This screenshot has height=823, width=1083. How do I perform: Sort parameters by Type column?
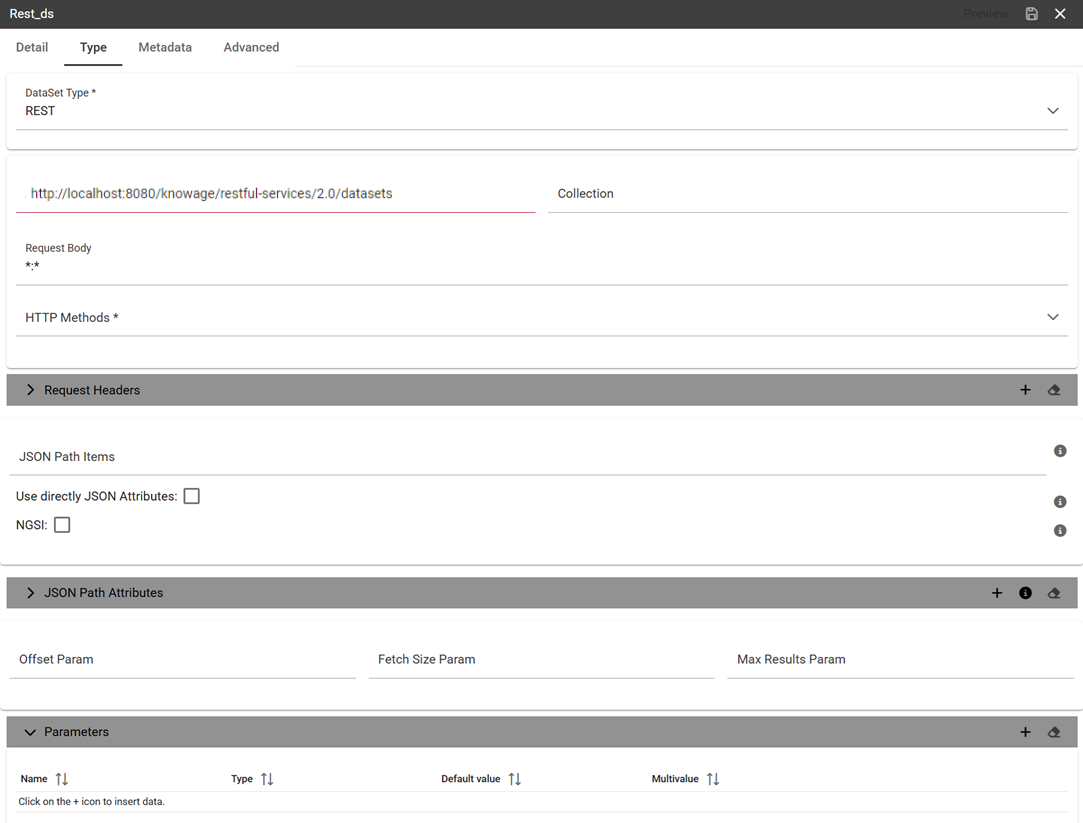267,779
